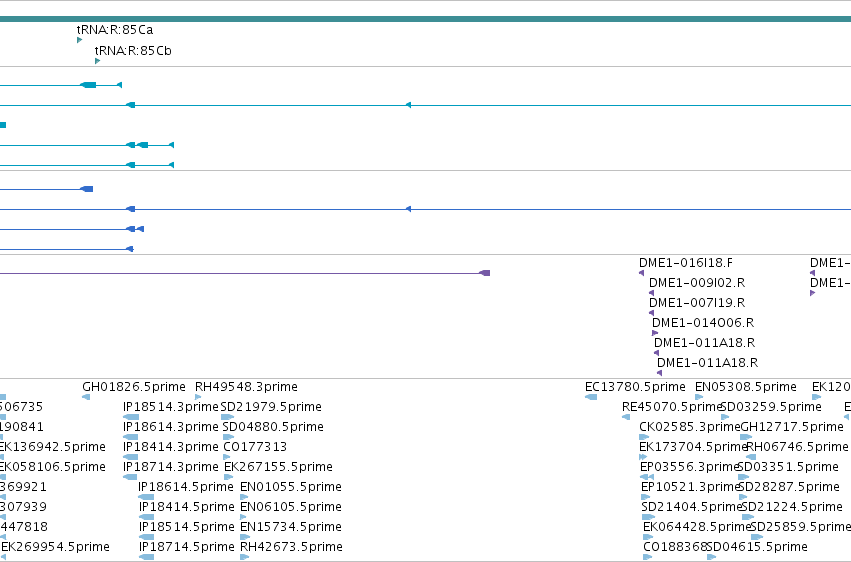This screenshot has height=562, width=851.
Task: Click the IP18514.5prime label
Action: pos(187,527)
